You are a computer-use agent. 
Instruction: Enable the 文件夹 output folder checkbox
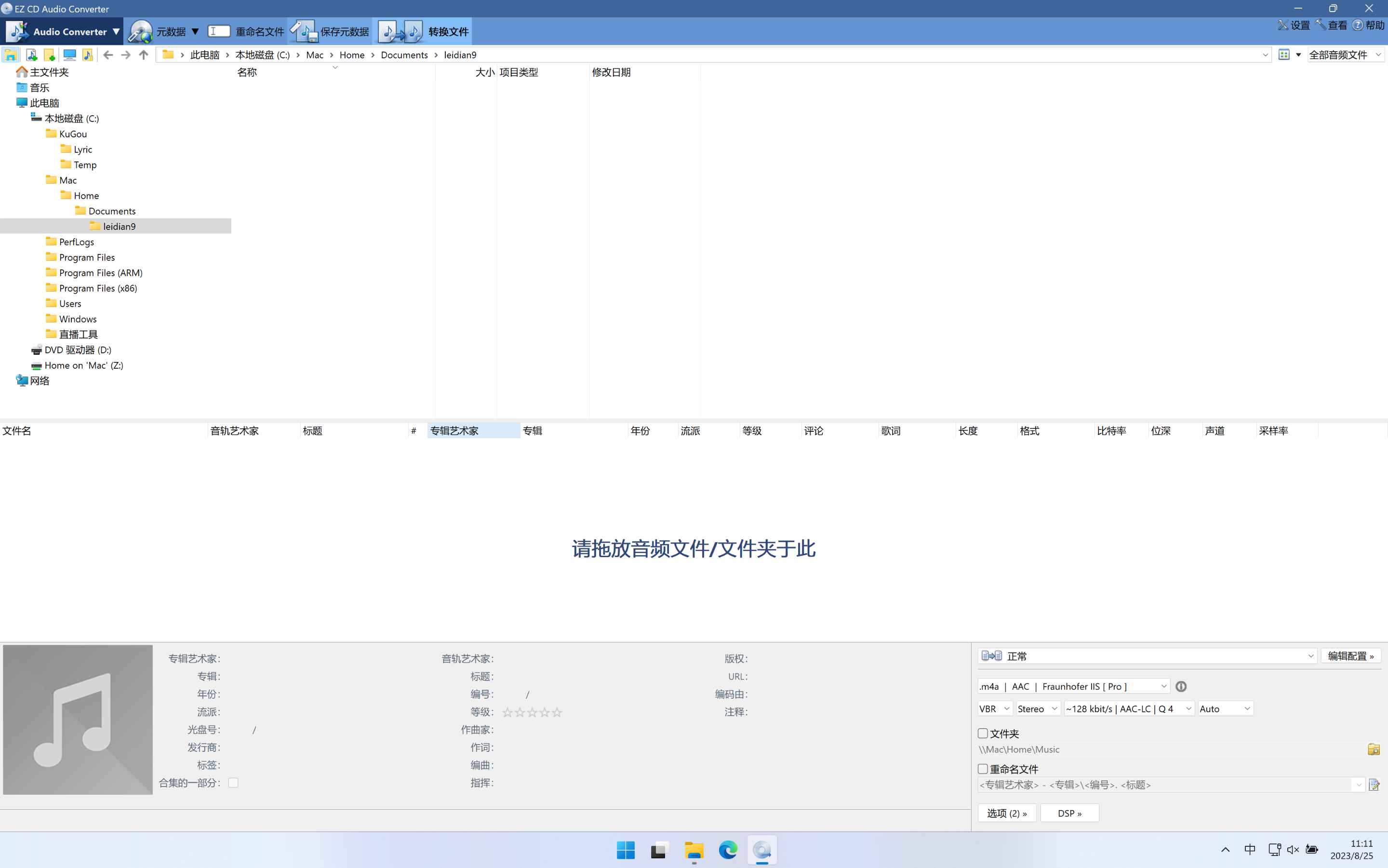coord(983,733)
